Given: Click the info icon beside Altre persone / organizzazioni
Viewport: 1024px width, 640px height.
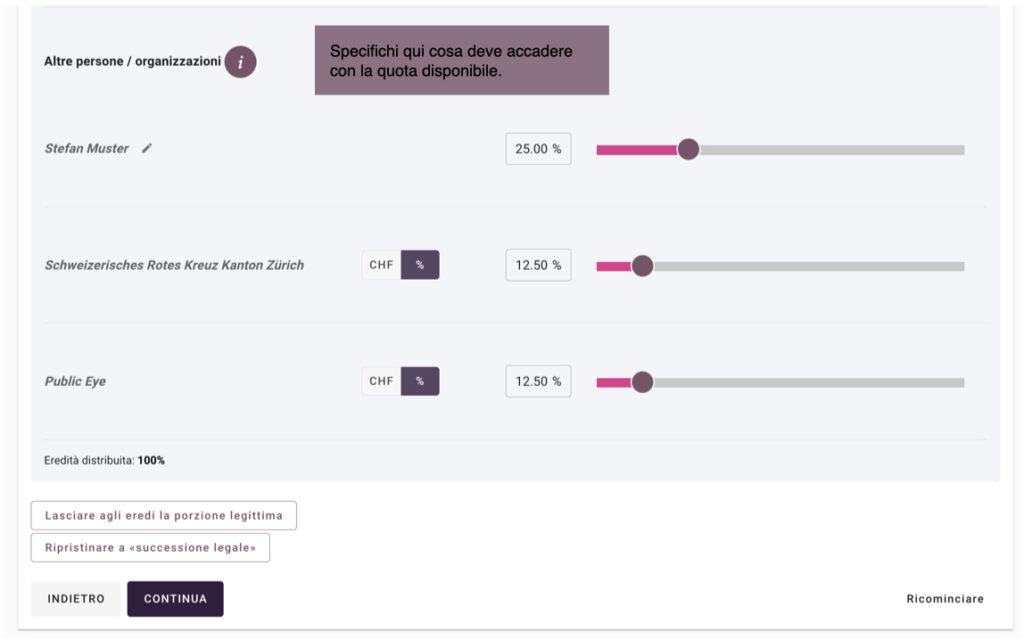Looking at the screenshot, I should pos(240,62).
